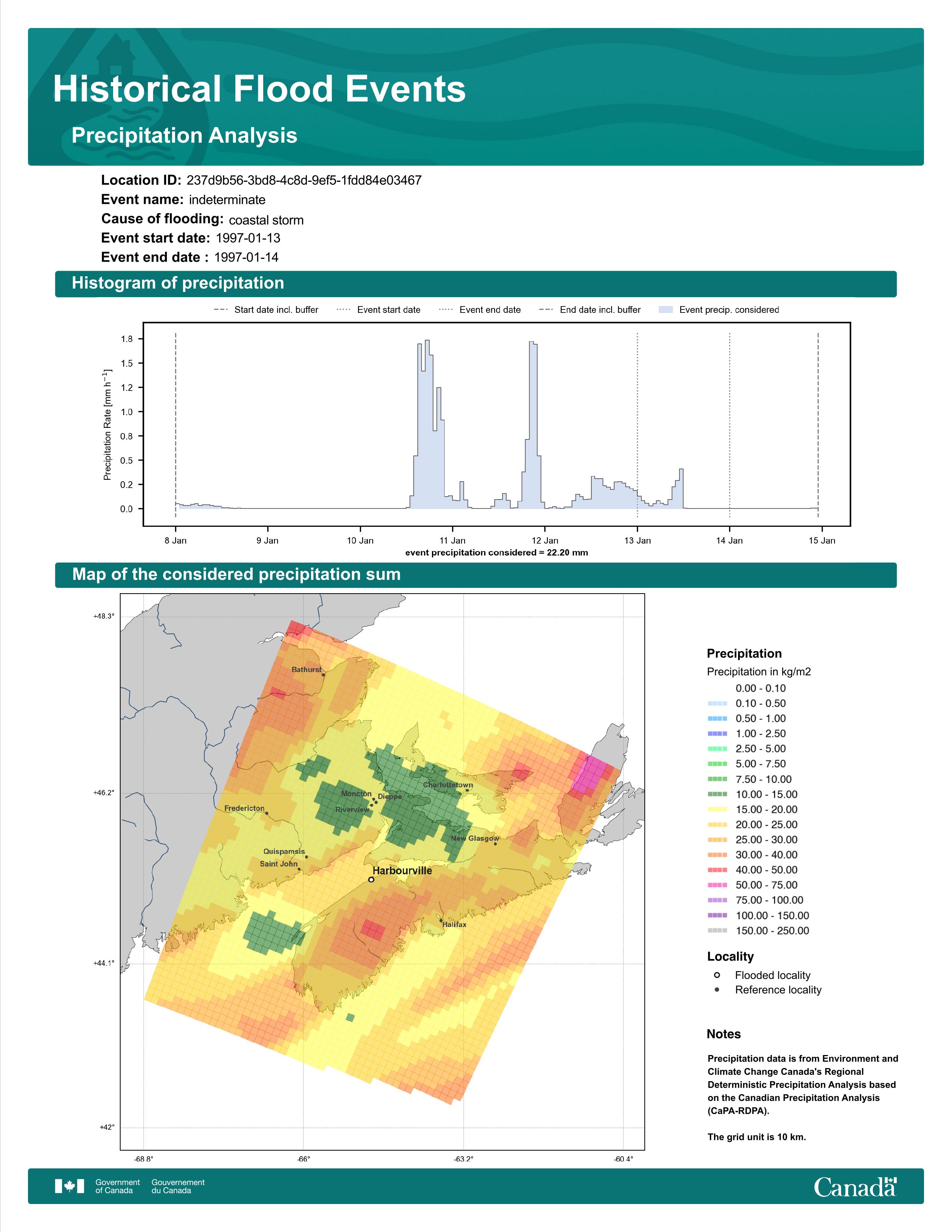Click the Location ID value text
952x1232 pixels.
click(304, 181)
